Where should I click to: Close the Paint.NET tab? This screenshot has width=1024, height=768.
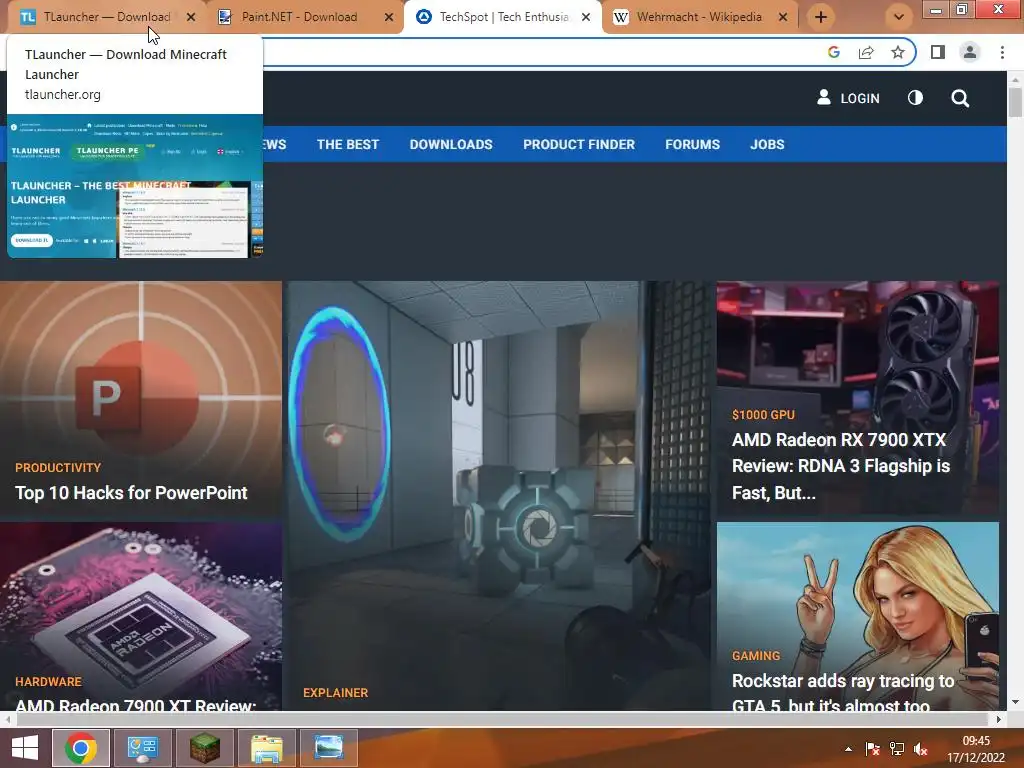[389, 18]
